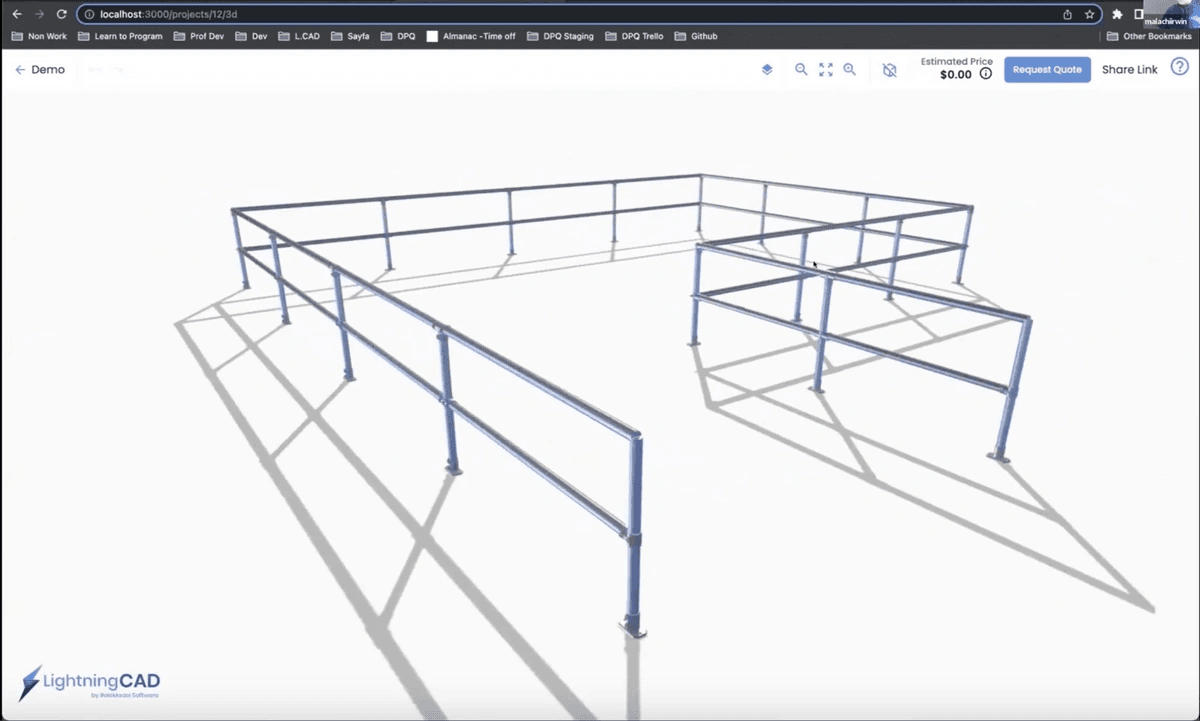Screen dimensions: 1200x721
Task: Open the layers panel icon
Action: pos(767,70)
